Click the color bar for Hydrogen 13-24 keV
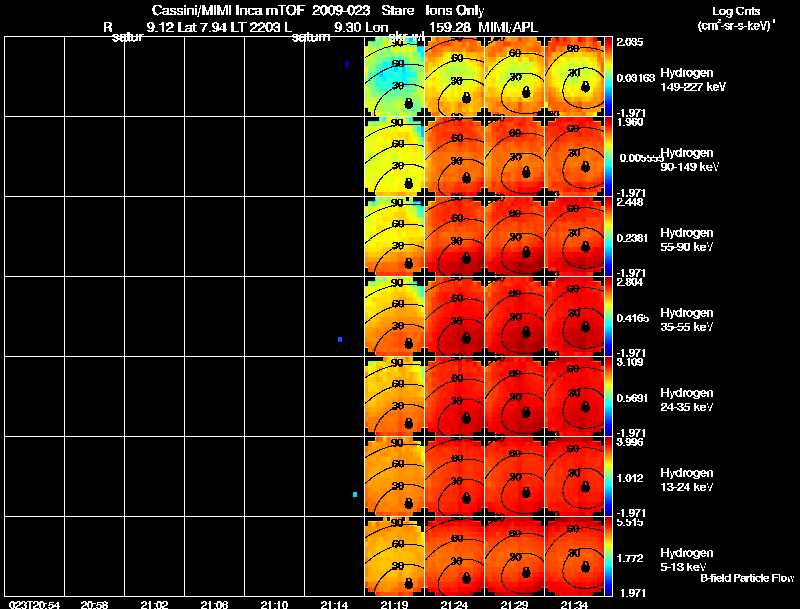The height and width of the screenshot is (609, 800). [x=608, y=476]
